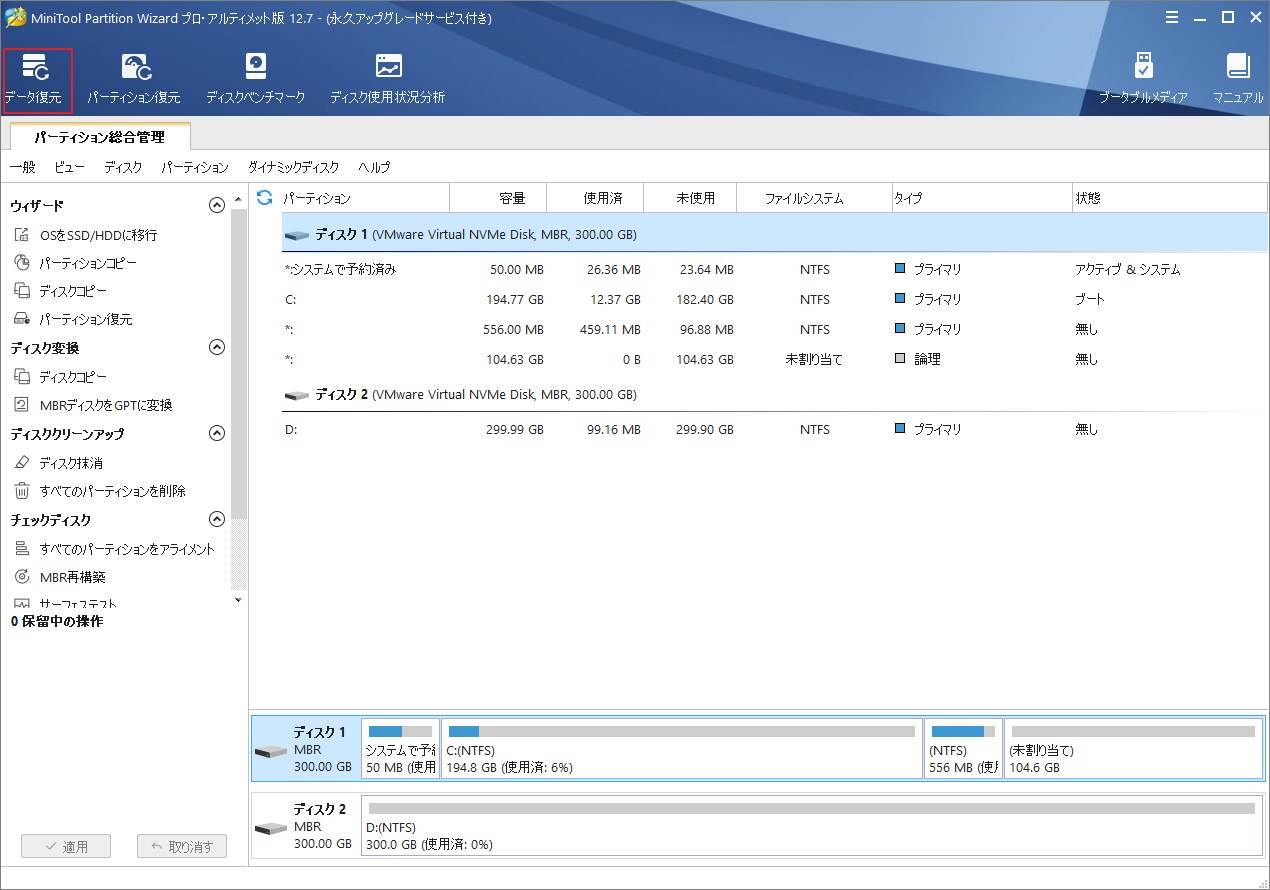Click the ブート status cell
Screen dimensions: 1270x890
pos(1089,300)
